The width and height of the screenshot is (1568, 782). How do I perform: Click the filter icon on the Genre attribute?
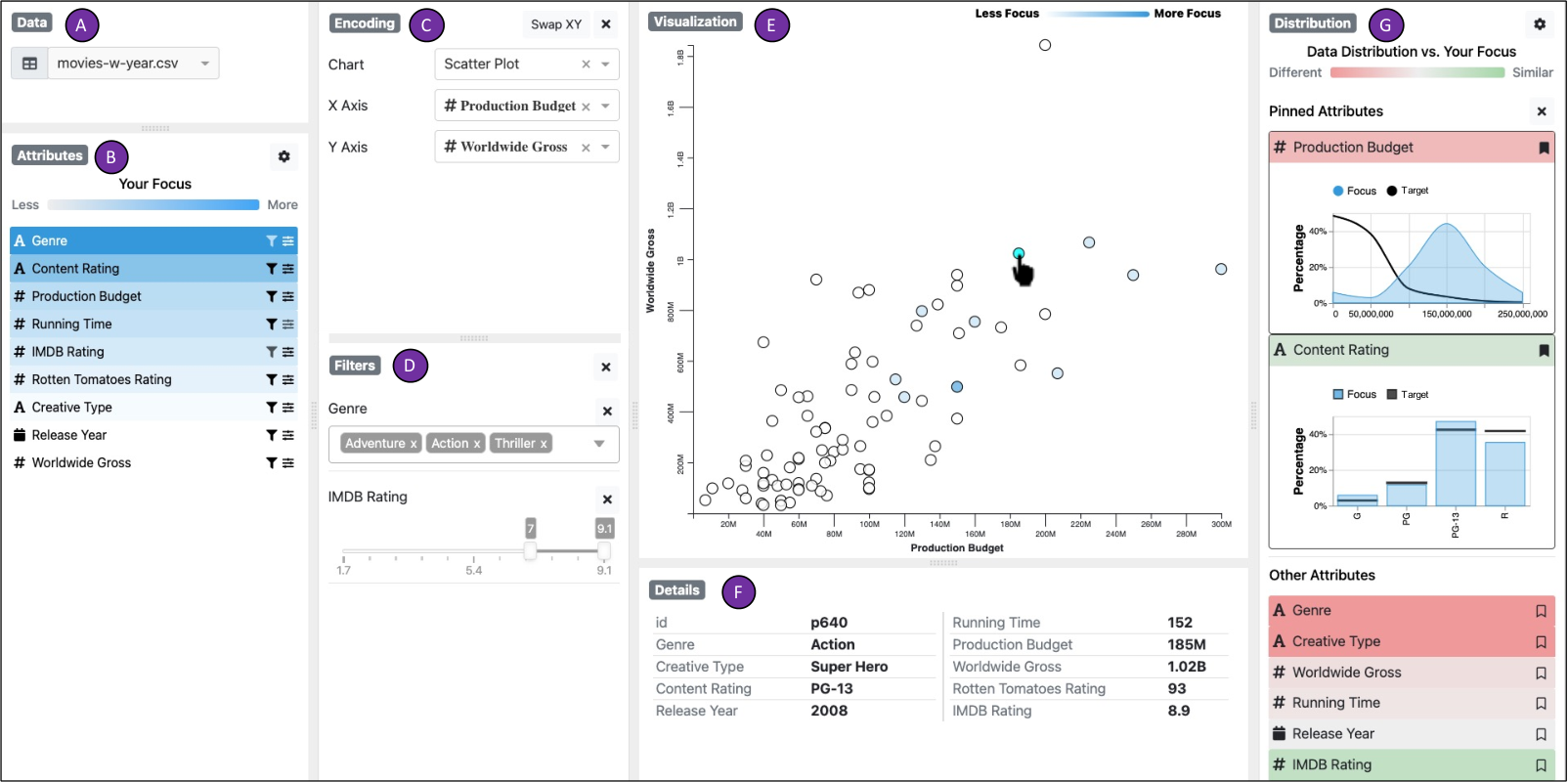(272, 240)
